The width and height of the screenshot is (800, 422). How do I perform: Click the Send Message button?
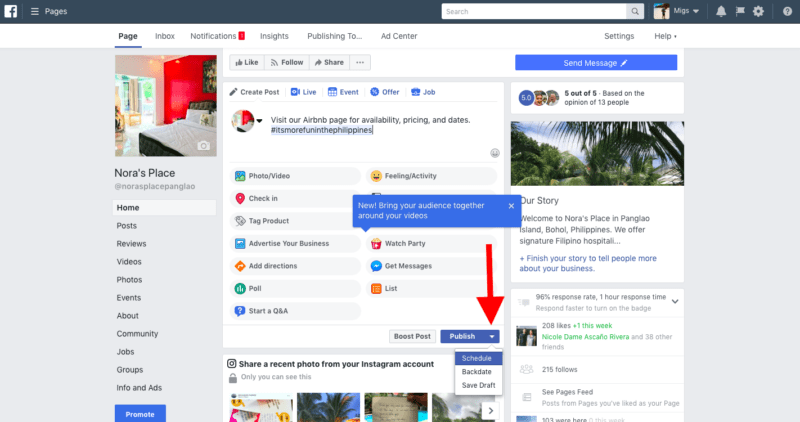click(x=596, y=63)
